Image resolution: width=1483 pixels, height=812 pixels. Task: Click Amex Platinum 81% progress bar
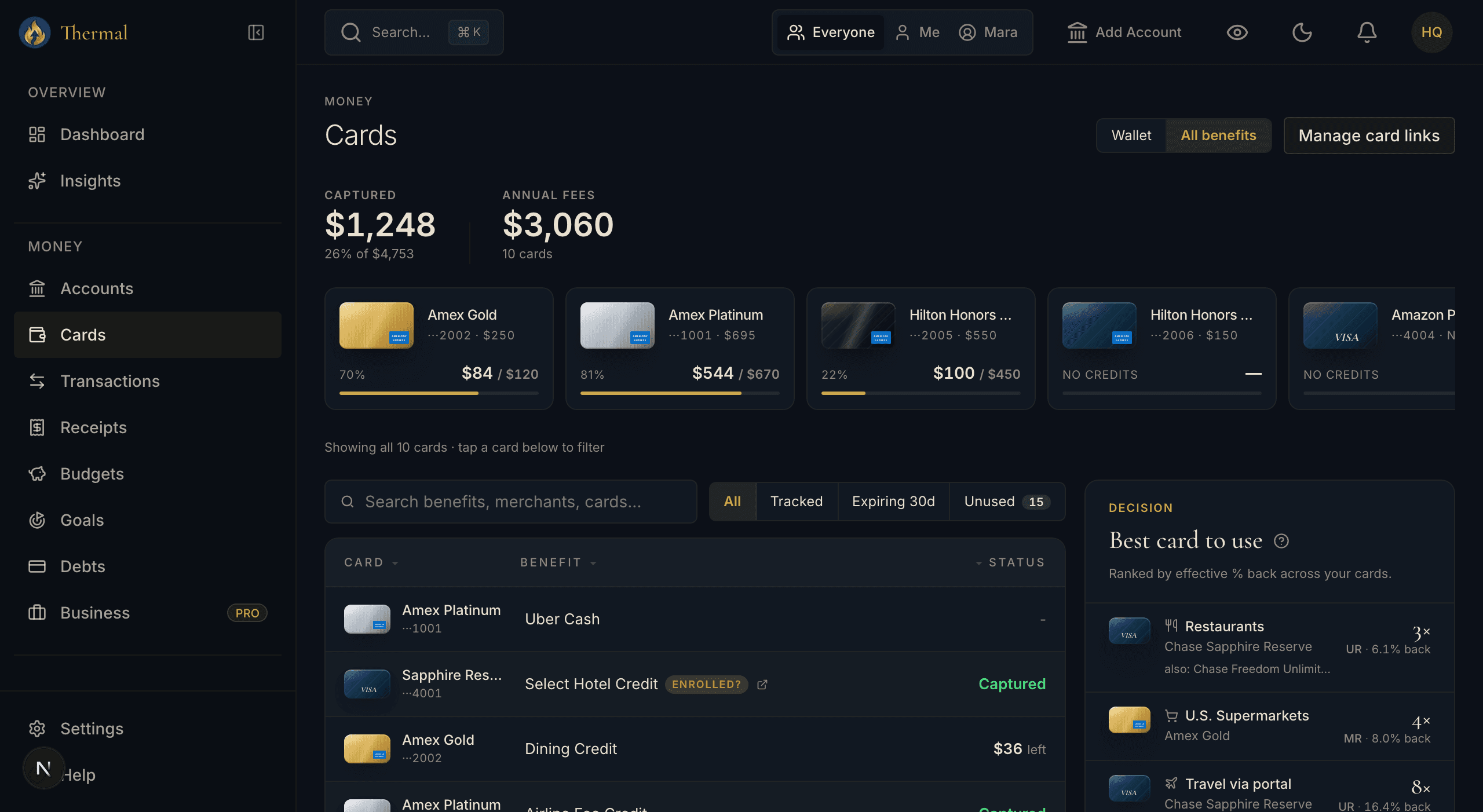pyautogui.click(x=680, y=393)
